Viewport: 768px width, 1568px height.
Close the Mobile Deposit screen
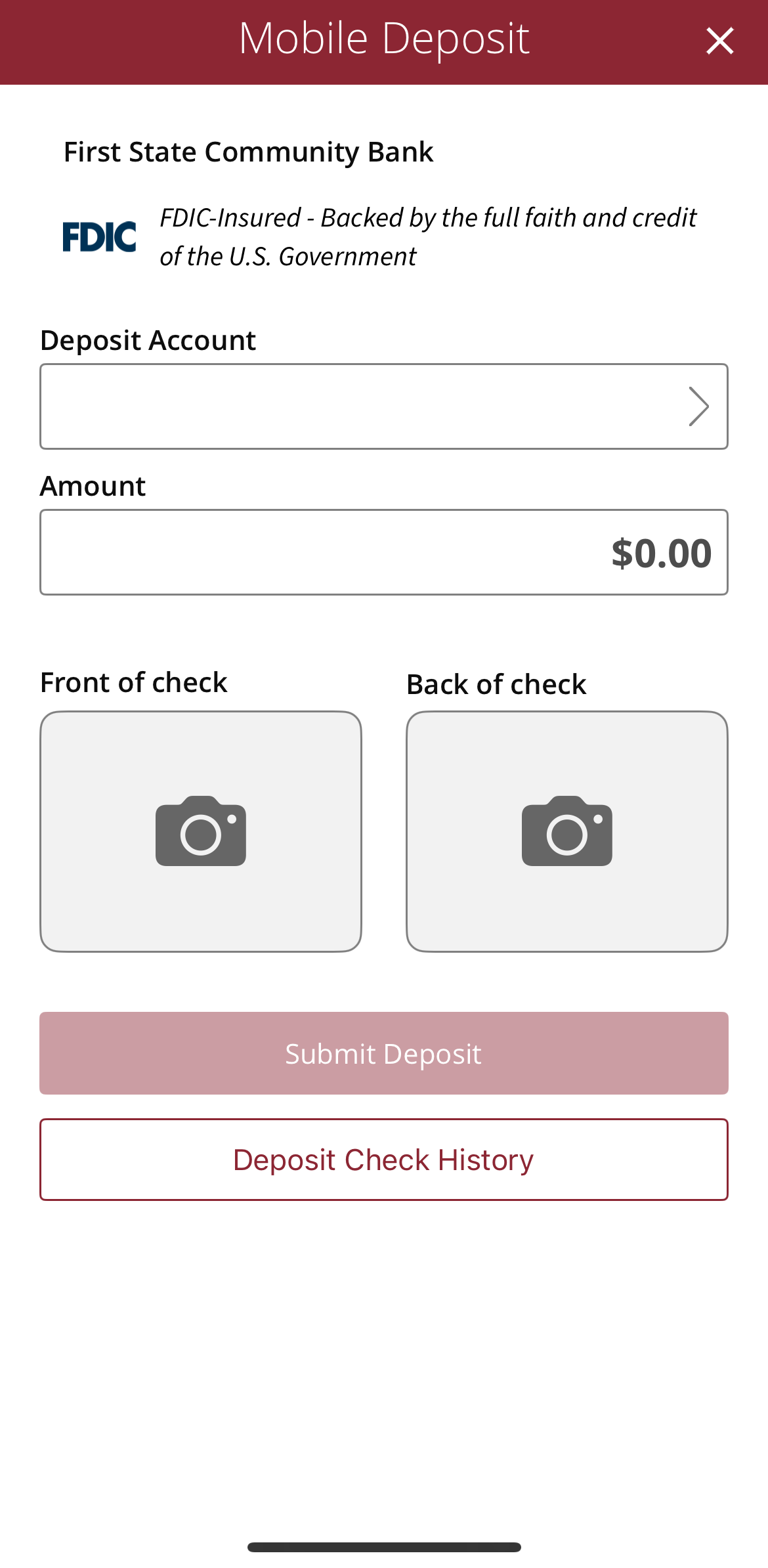719,41
